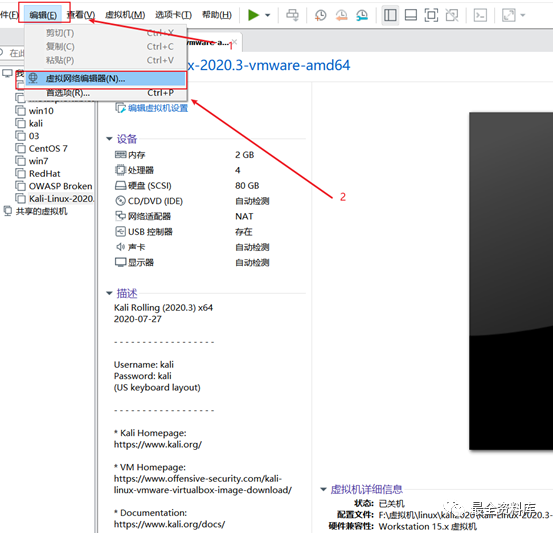Viewport: 553px width, 533px height.
Task: Collapse the 虚拟机详细信息 section
Action: 323,489
